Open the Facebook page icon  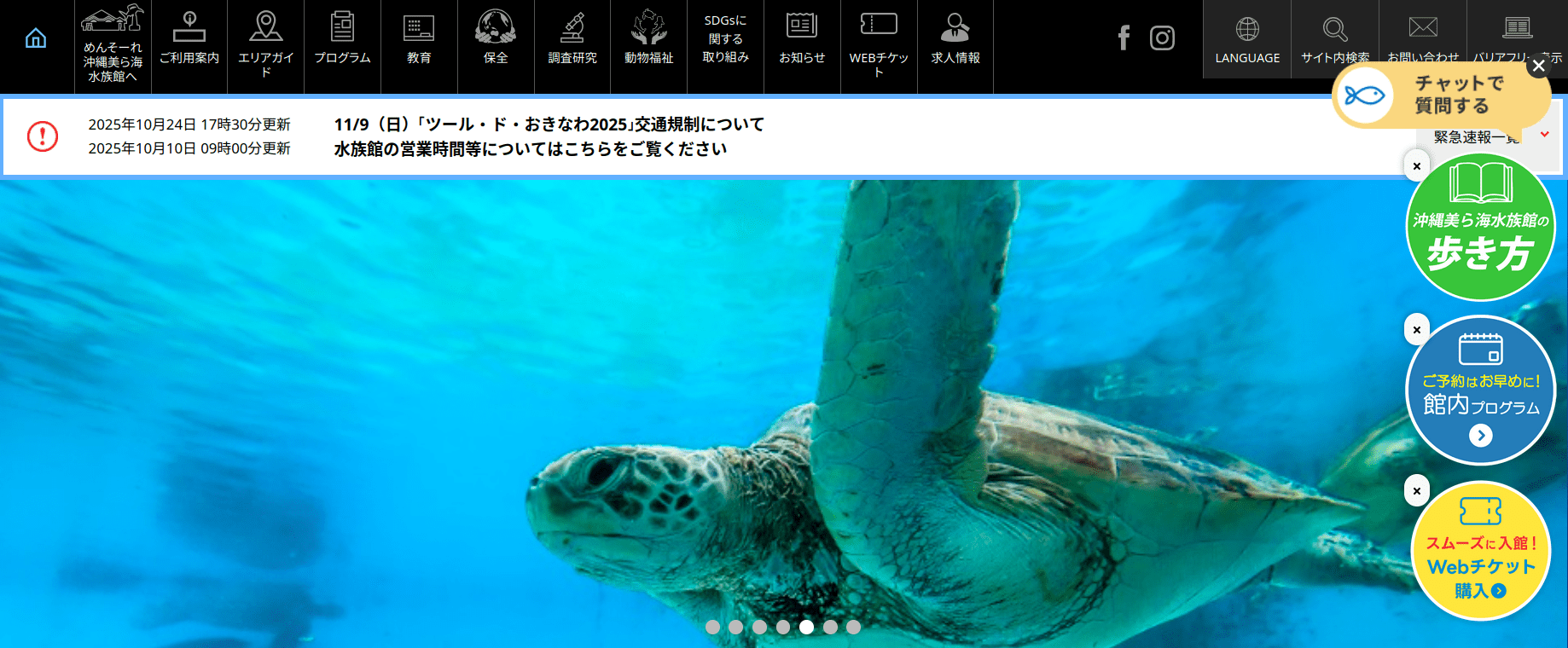(x=1124, y=38)
